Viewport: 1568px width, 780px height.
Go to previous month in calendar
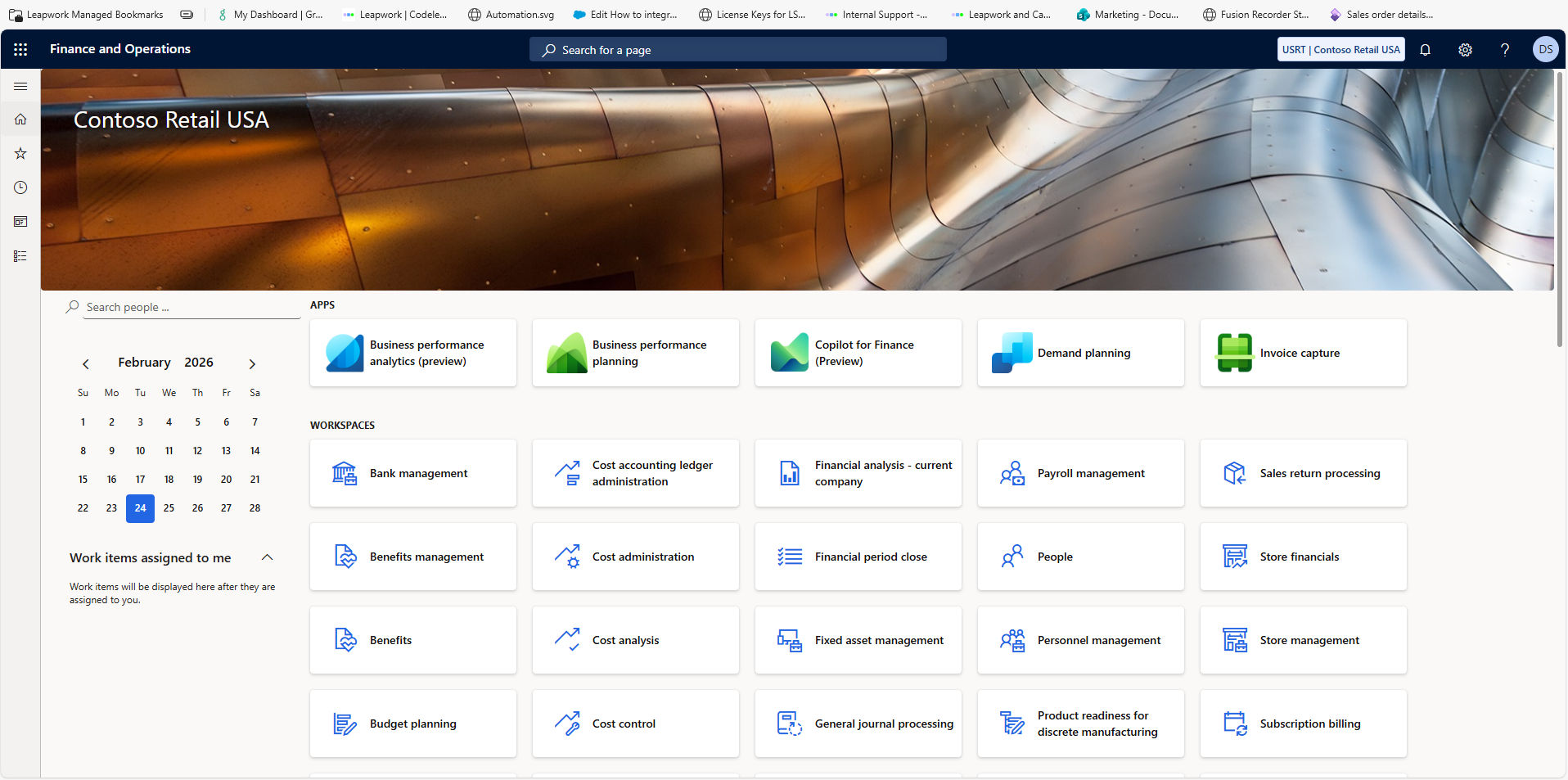(x=86, y=363)
